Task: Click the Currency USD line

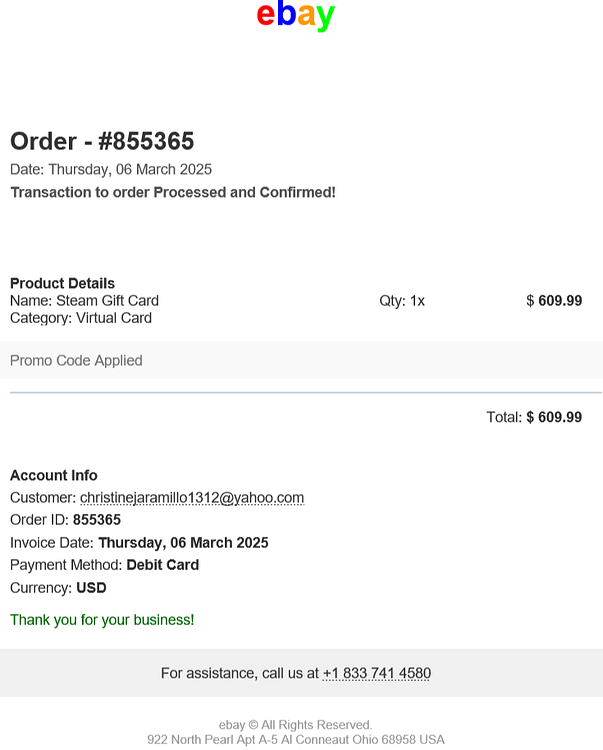Action: 58,588
